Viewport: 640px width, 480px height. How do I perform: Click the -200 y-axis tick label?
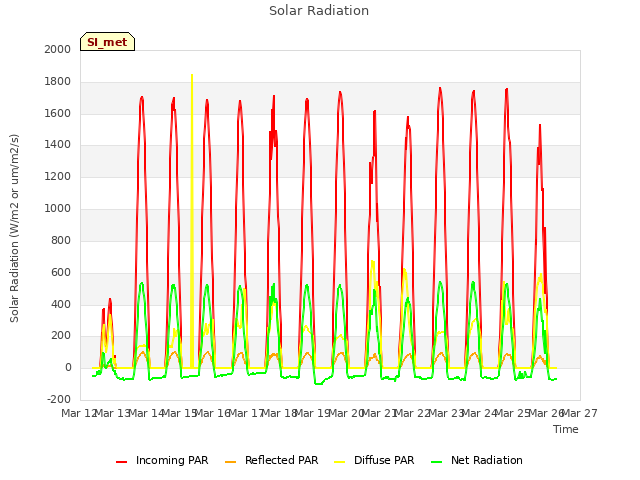59,400
